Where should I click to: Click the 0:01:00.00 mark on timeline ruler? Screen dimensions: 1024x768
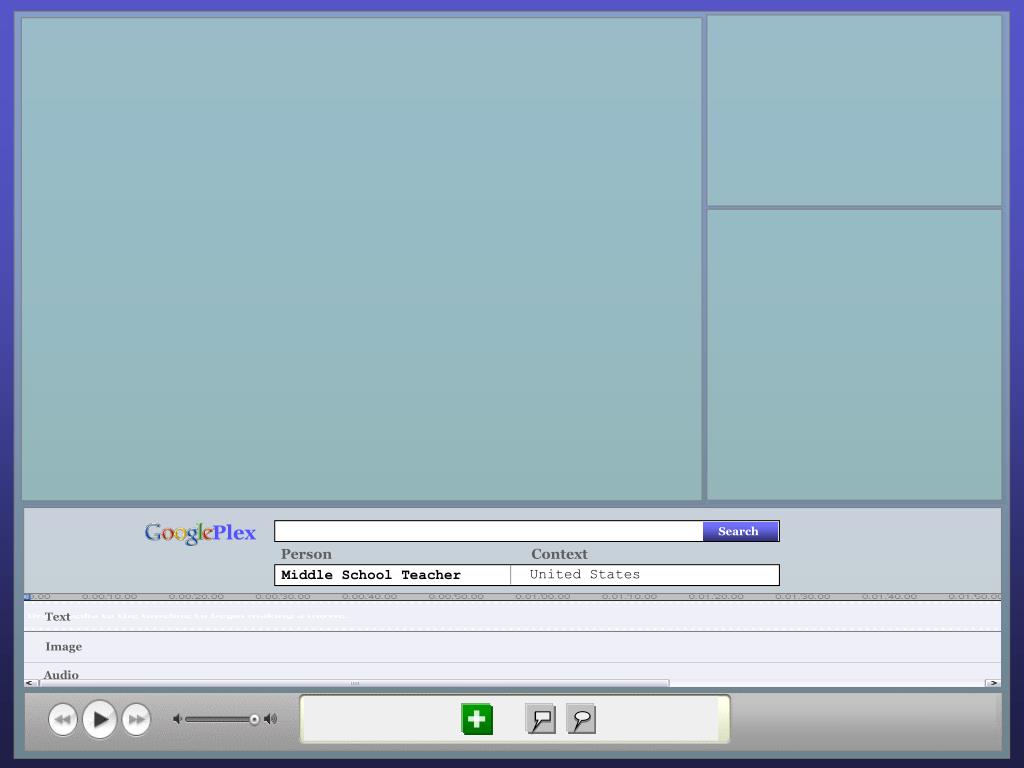(x=542, y=596)
